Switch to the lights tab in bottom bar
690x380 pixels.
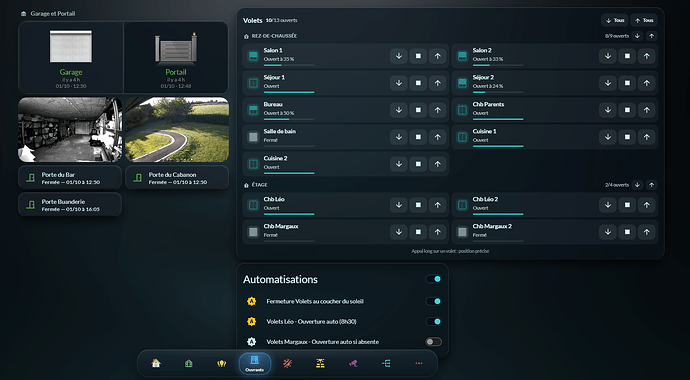tap(221, 363)
